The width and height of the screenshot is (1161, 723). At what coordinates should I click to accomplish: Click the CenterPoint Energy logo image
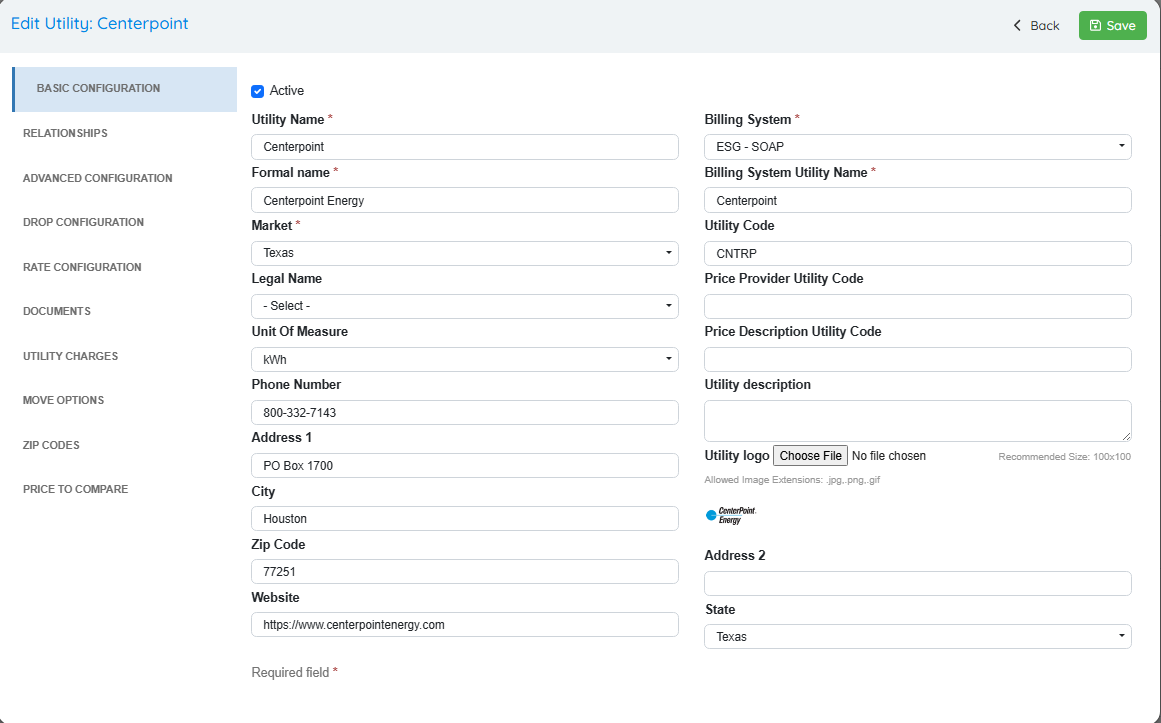tap(731, 515)
